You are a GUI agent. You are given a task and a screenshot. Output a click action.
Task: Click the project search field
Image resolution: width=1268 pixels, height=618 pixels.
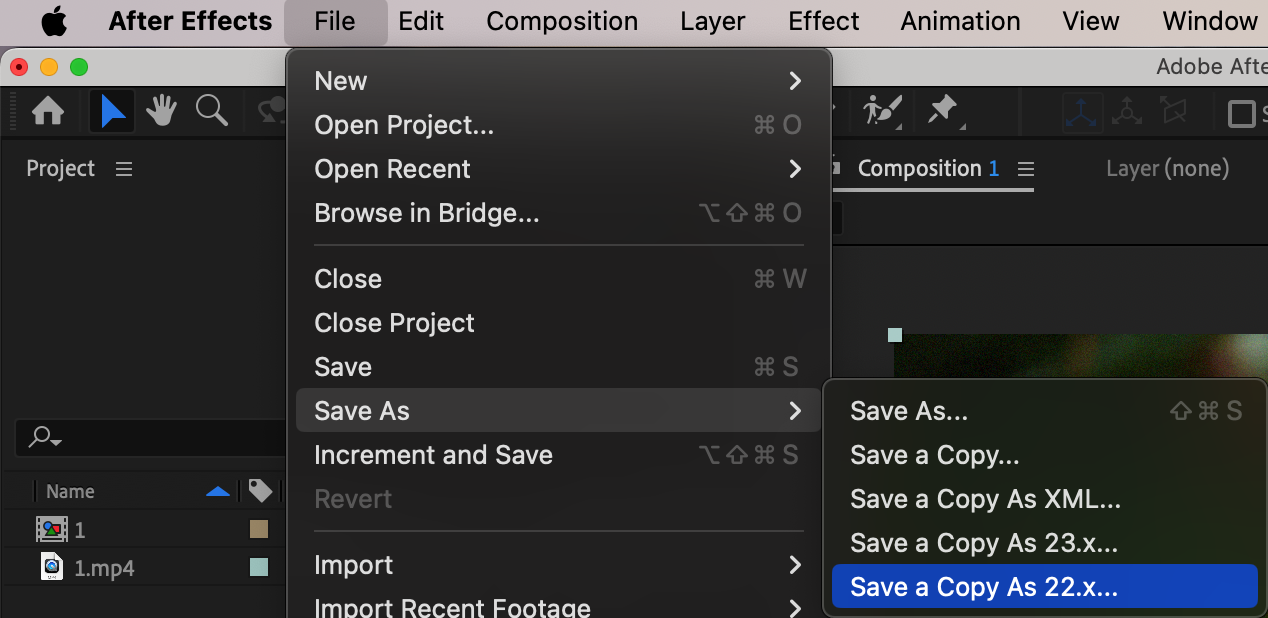pos(150,437)
